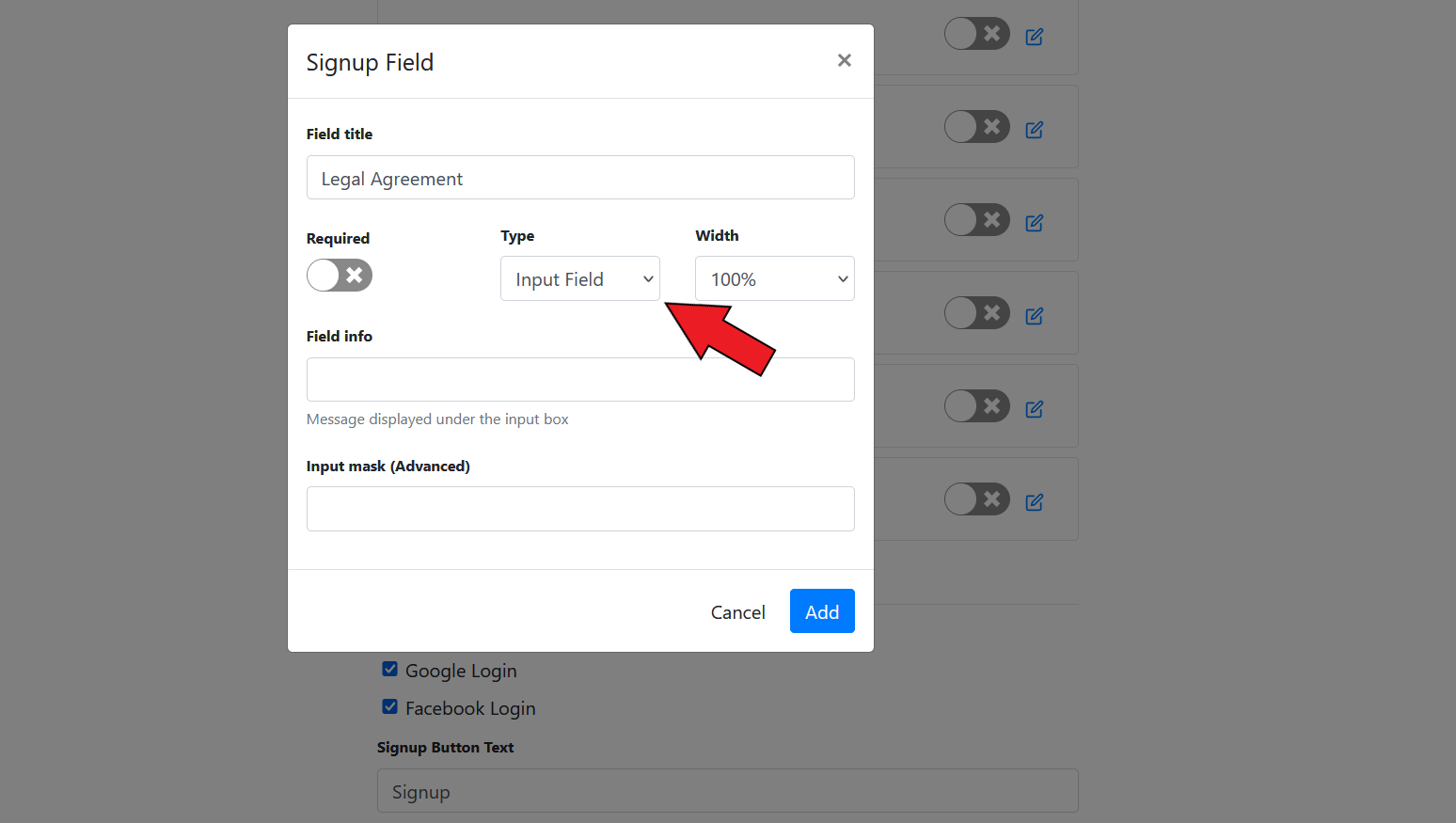
Task: Close the Signup Field dialog with the X
Action: coord(844,60)
